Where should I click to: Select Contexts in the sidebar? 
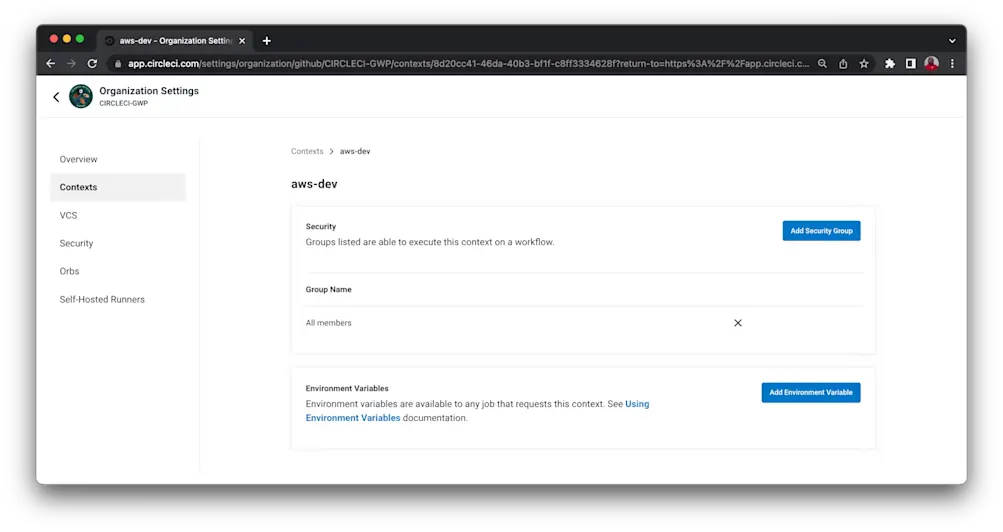pos(118,187)
